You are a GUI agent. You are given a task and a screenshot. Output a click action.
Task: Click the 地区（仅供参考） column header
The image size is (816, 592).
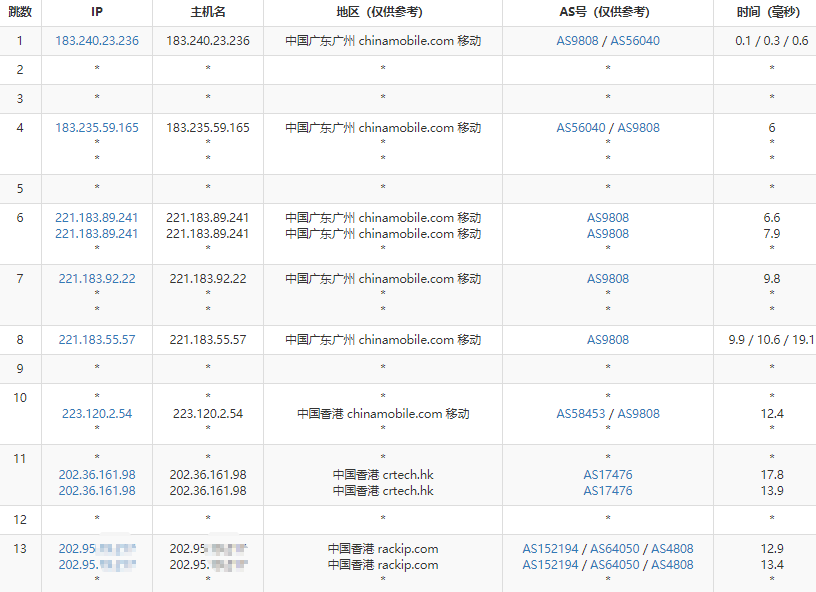click(x=382, y=11)
